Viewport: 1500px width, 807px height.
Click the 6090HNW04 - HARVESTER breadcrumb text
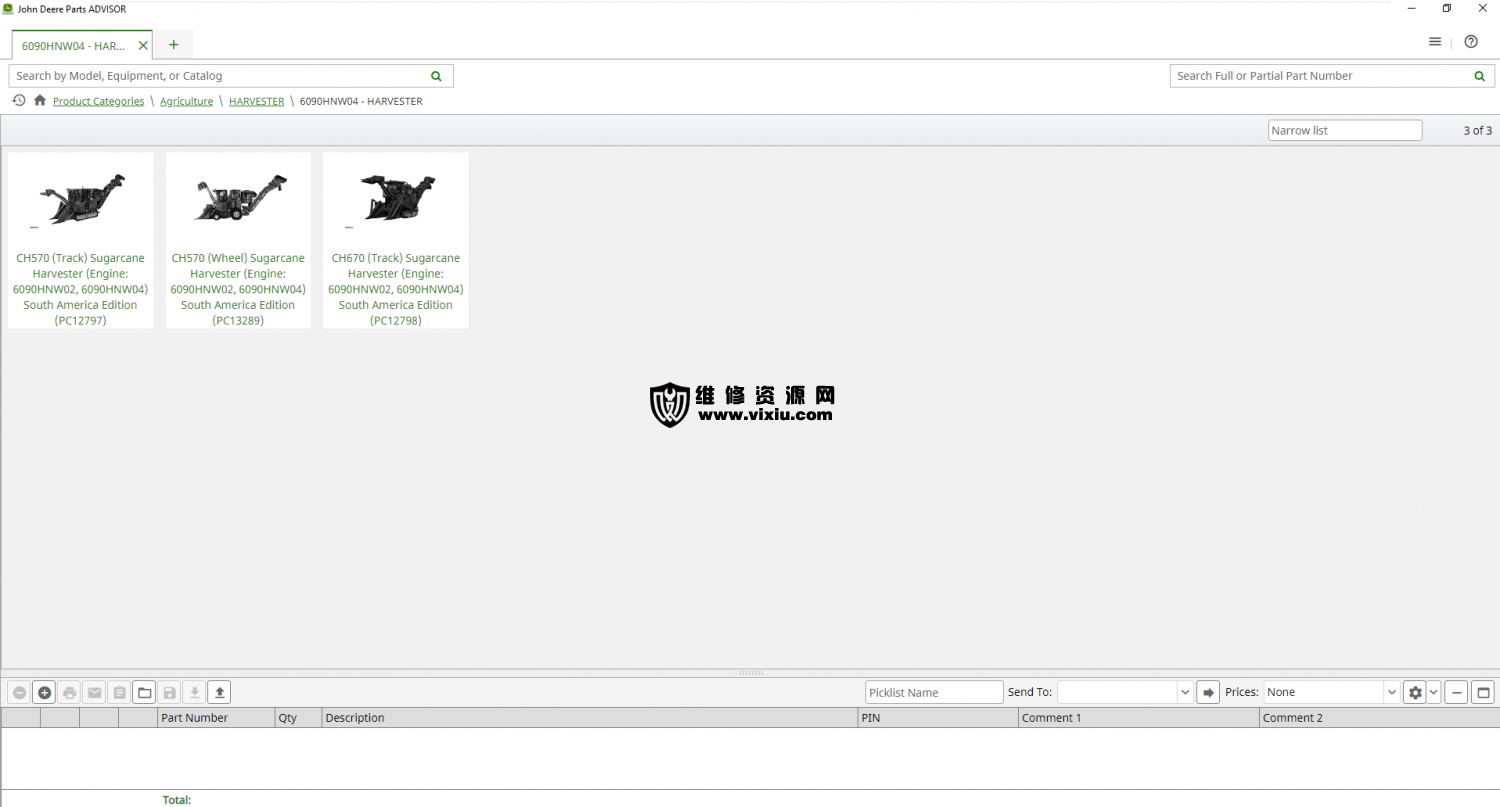pos(361,101)
